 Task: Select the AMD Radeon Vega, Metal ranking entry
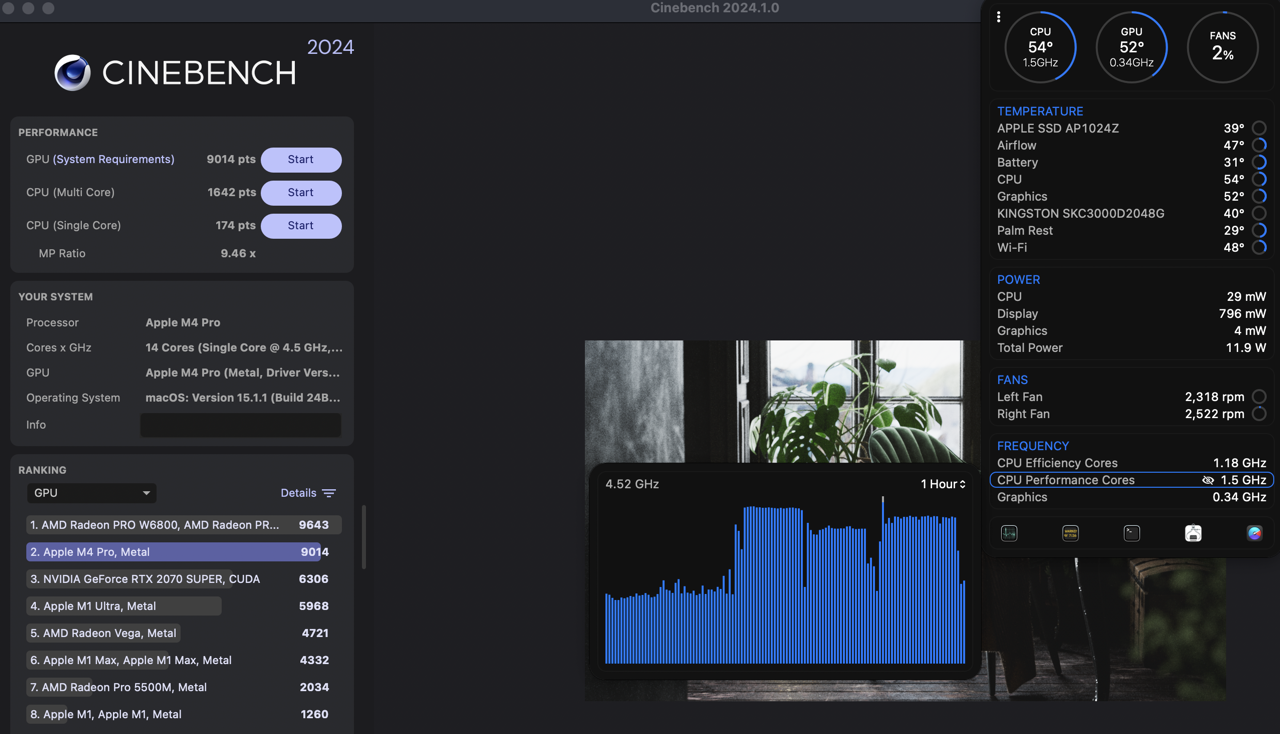click(184, 633)
